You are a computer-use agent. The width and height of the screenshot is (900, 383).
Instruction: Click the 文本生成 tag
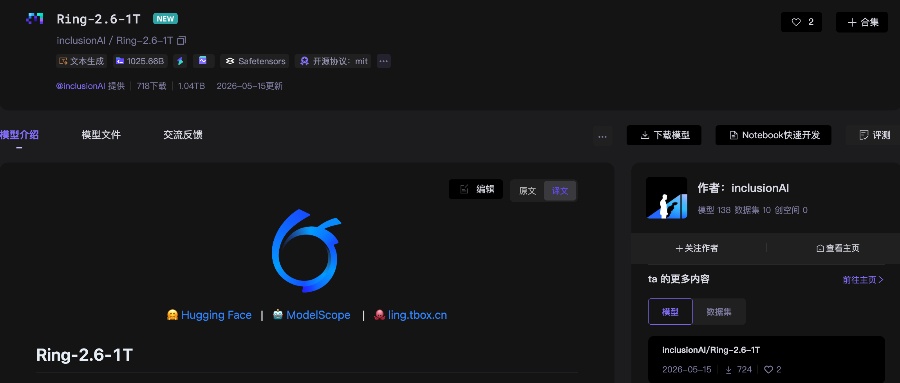pos(81,61)
